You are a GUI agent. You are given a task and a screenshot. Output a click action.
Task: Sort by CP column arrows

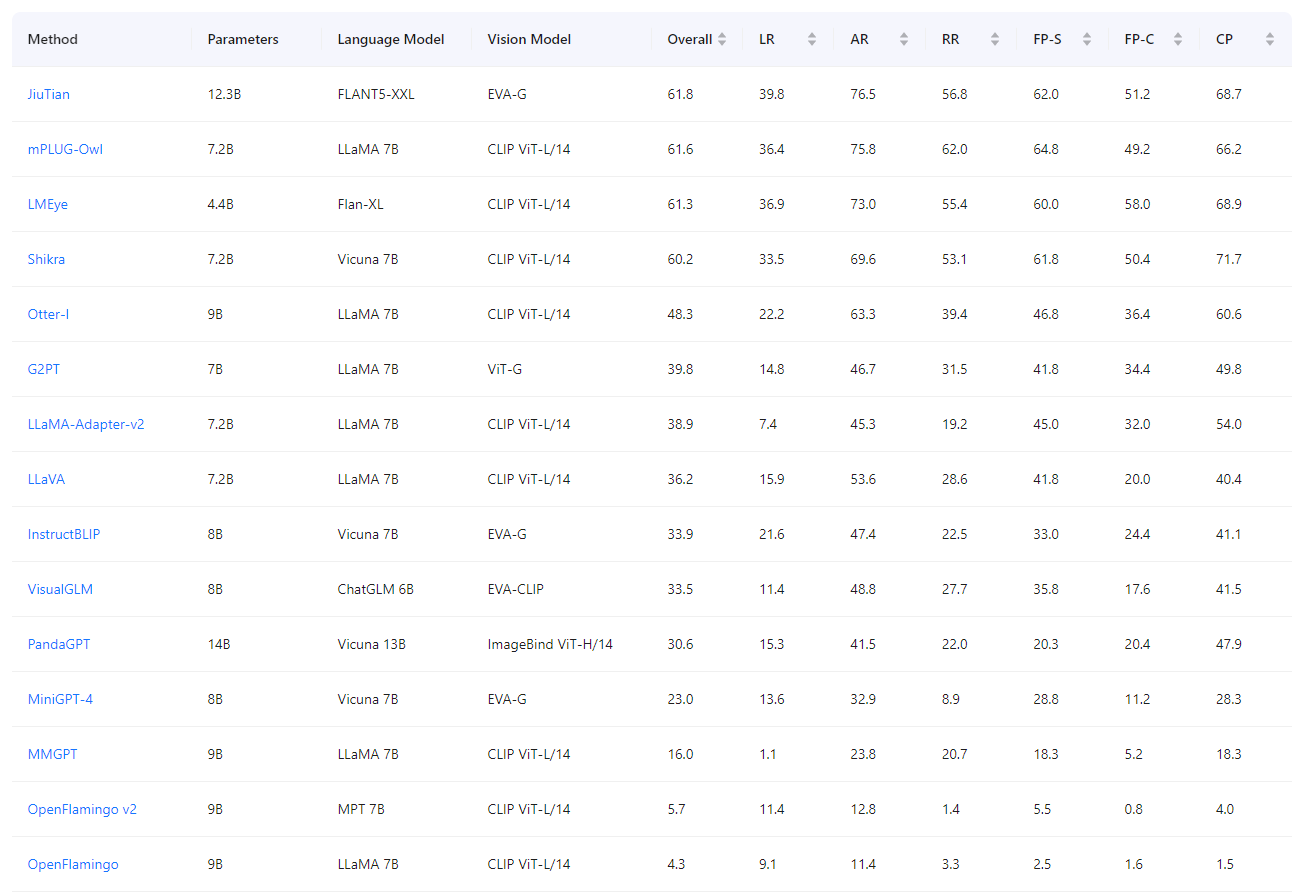click(x=1269, y=40)
